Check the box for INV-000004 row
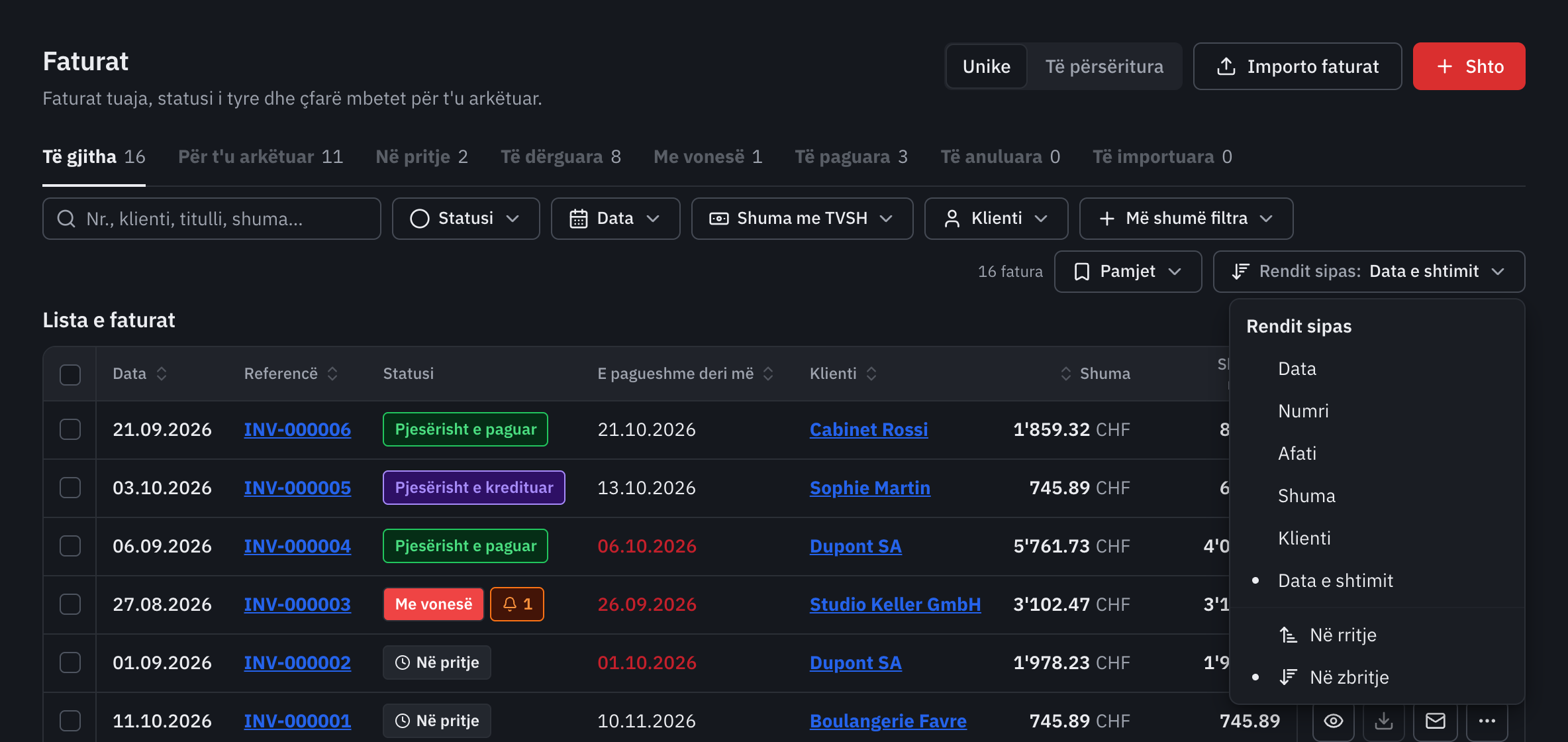This screenshot has height=742, width=1568. pyautogui.click(x=70, y=546)
